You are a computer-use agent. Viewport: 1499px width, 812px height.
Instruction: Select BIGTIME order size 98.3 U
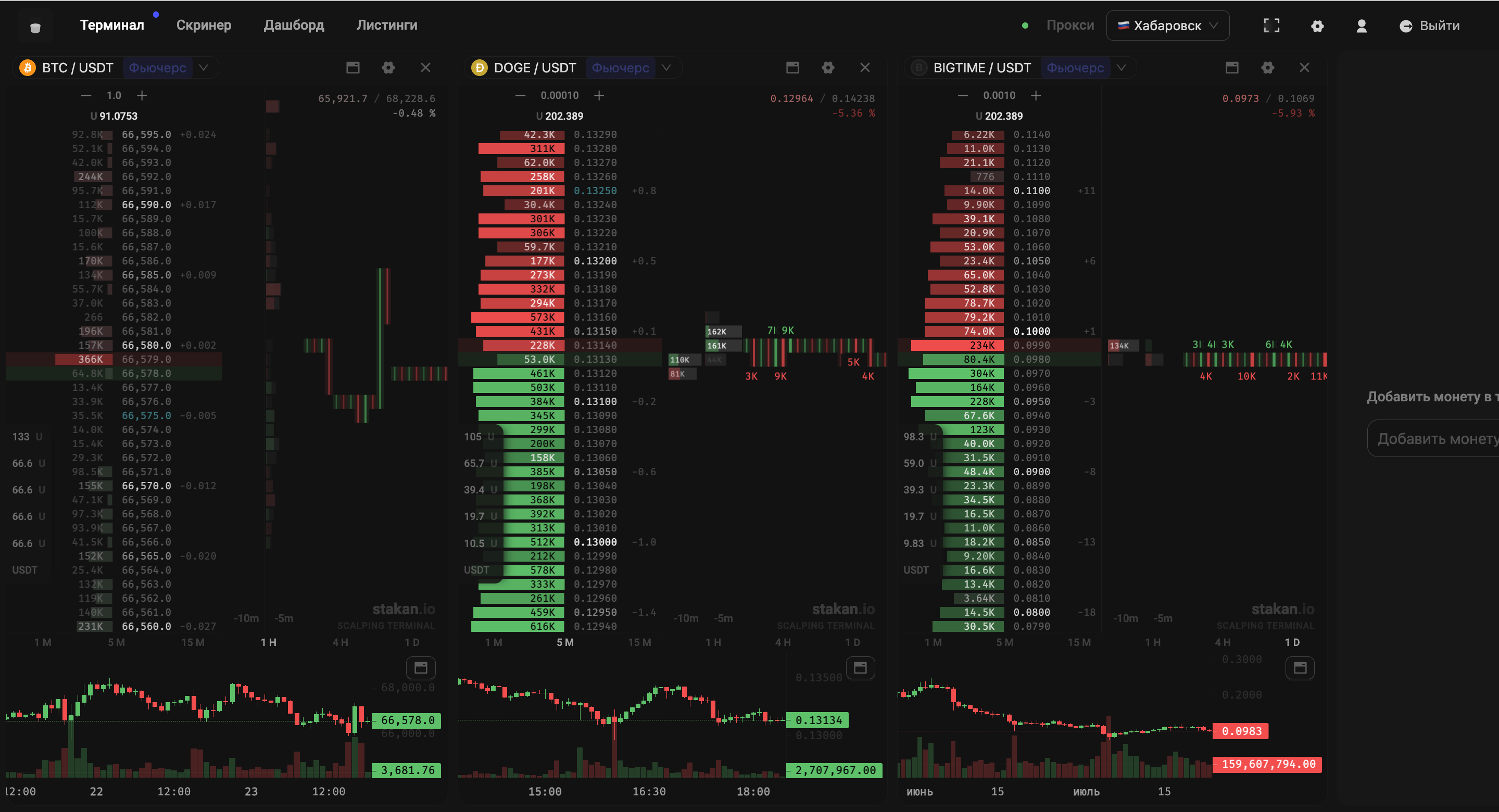click(x=920, y=436)
